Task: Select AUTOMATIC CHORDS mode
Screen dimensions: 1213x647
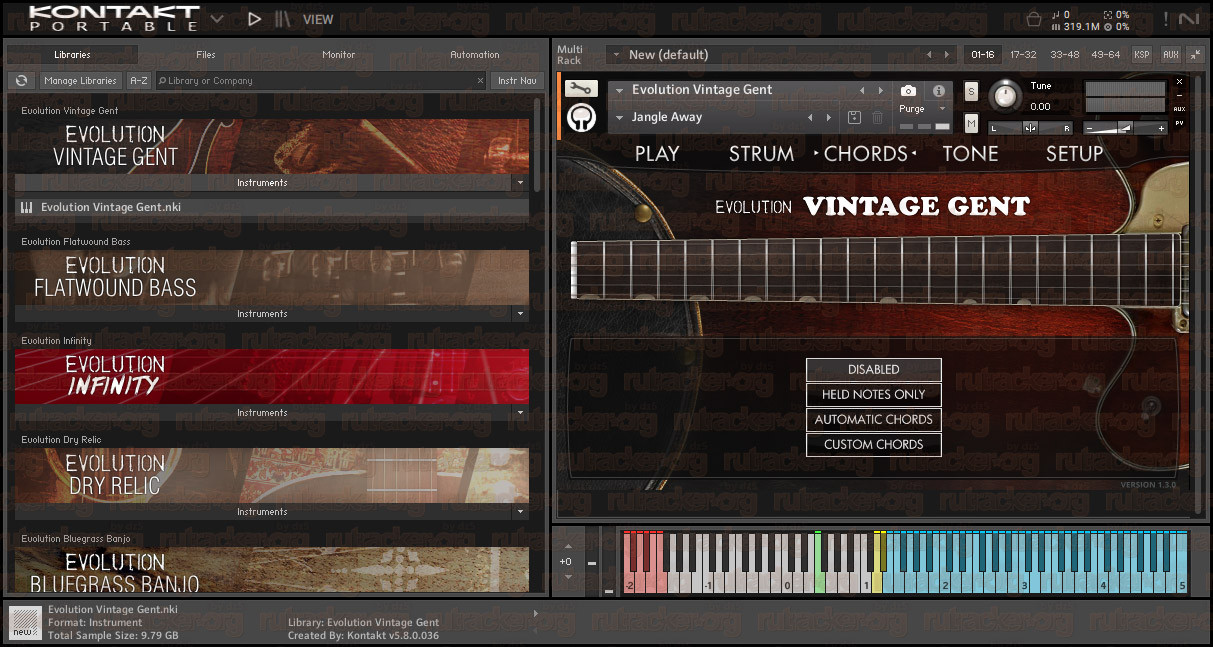Action: point(874,420)
